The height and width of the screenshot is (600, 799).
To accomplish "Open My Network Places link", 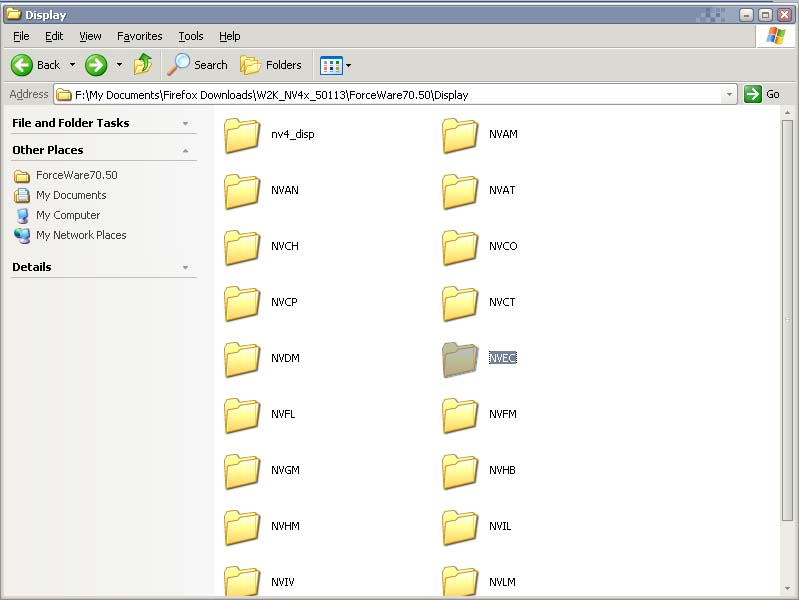I will [81, 235].
